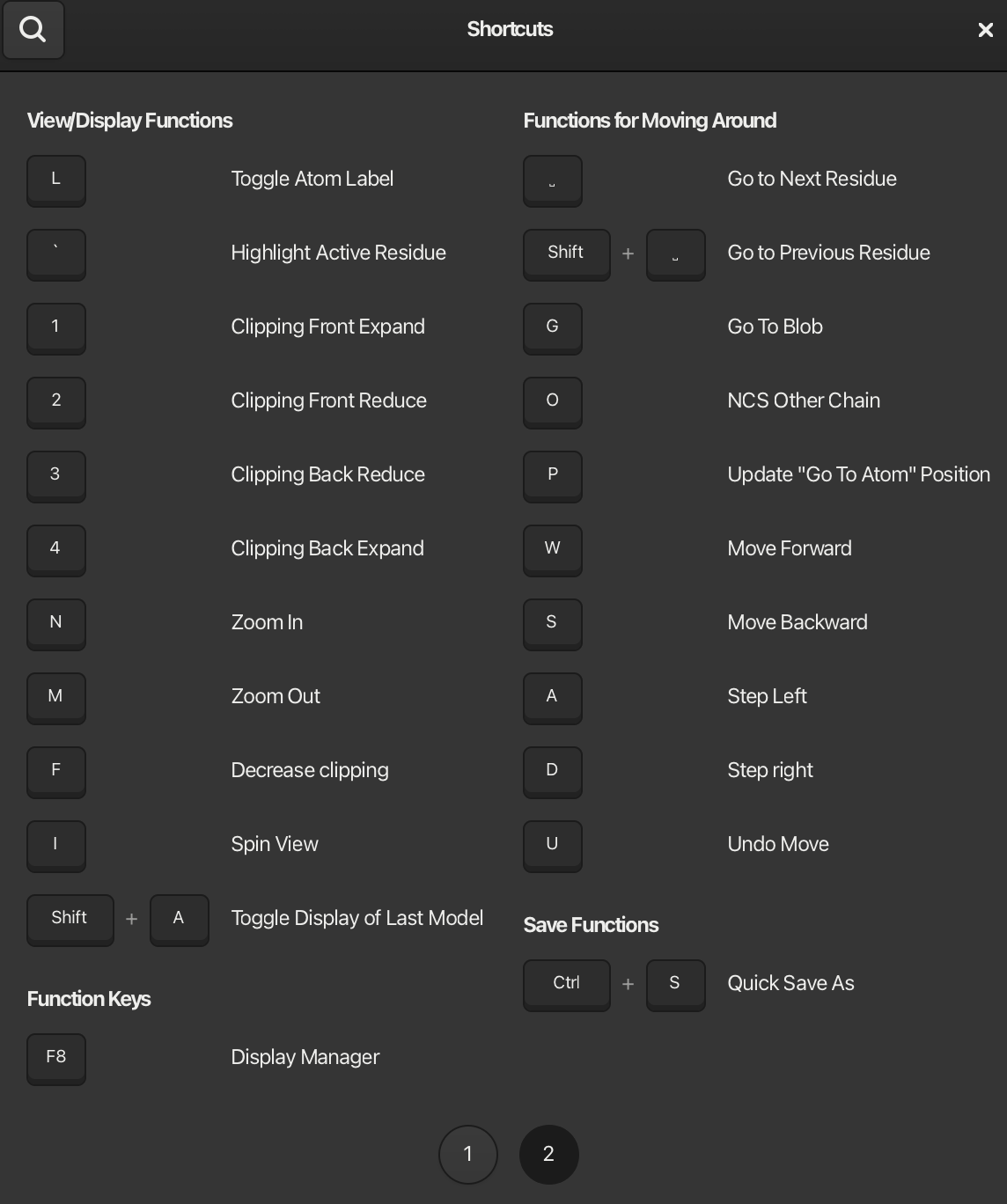This screenshot has height=1204, width=1007.
Task: Click the 1 key for Clipping Front Expand
Action: click(56, 327)
